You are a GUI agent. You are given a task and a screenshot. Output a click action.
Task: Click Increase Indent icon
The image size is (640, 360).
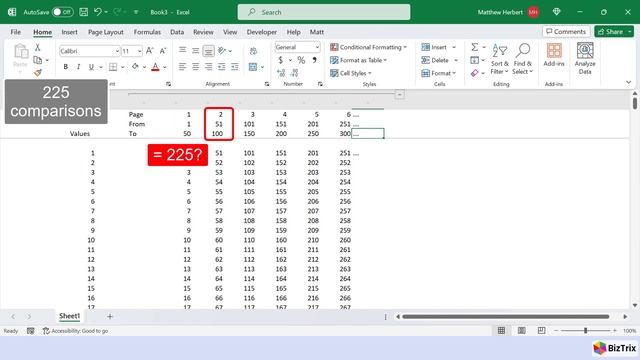[x=234, y=67]
